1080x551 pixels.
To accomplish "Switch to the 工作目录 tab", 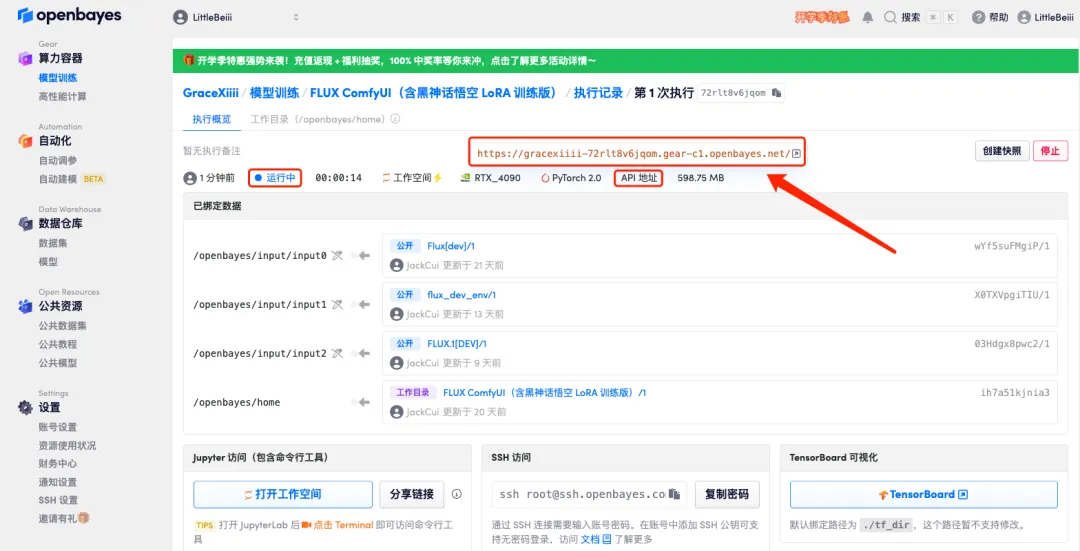I will point(317,119).
